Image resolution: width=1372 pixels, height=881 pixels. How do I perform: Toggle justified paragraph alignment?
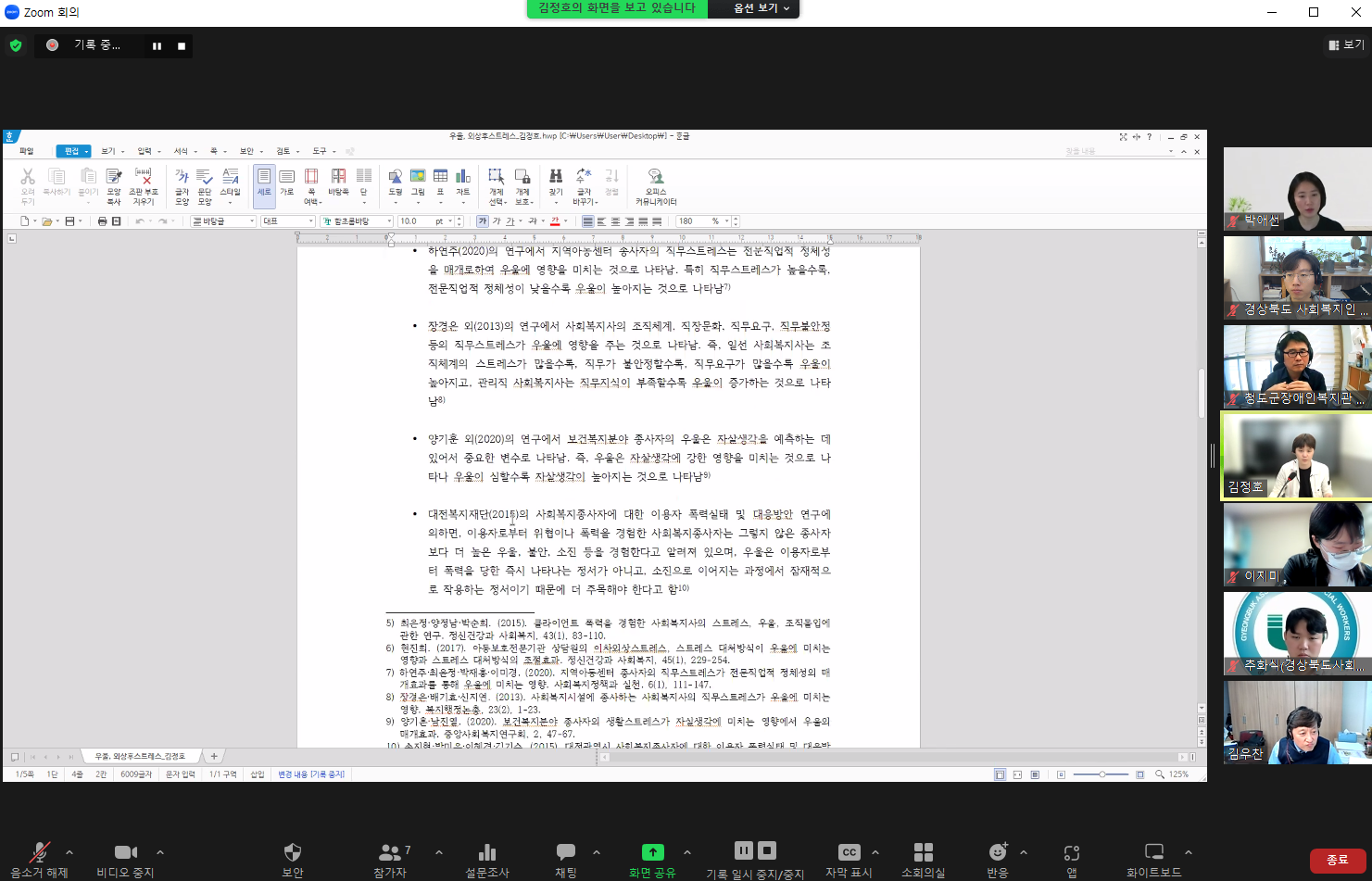point(587,221)
